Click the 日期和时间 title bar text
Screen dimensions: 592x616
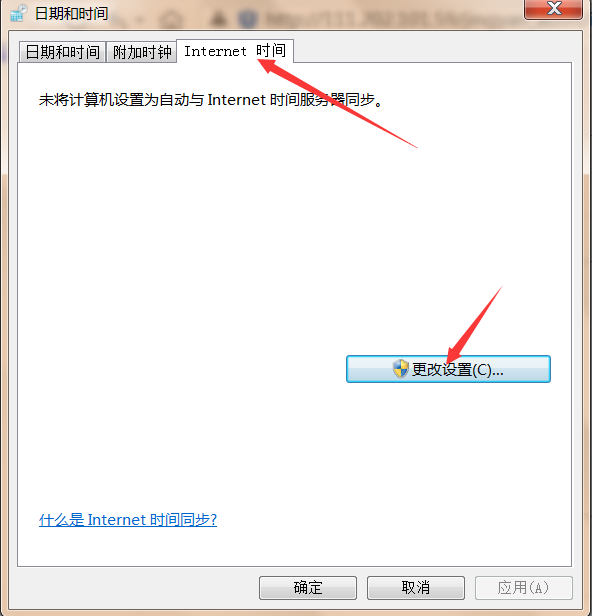point(71,13)
